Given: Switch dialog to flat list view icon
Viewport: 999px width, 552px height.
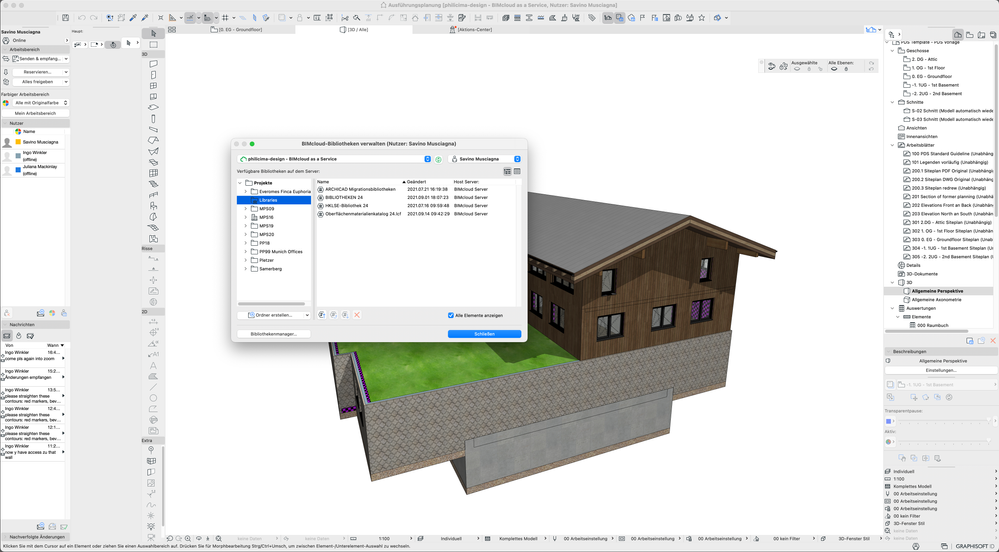Looking at the screenshot, I should point(517,171).
